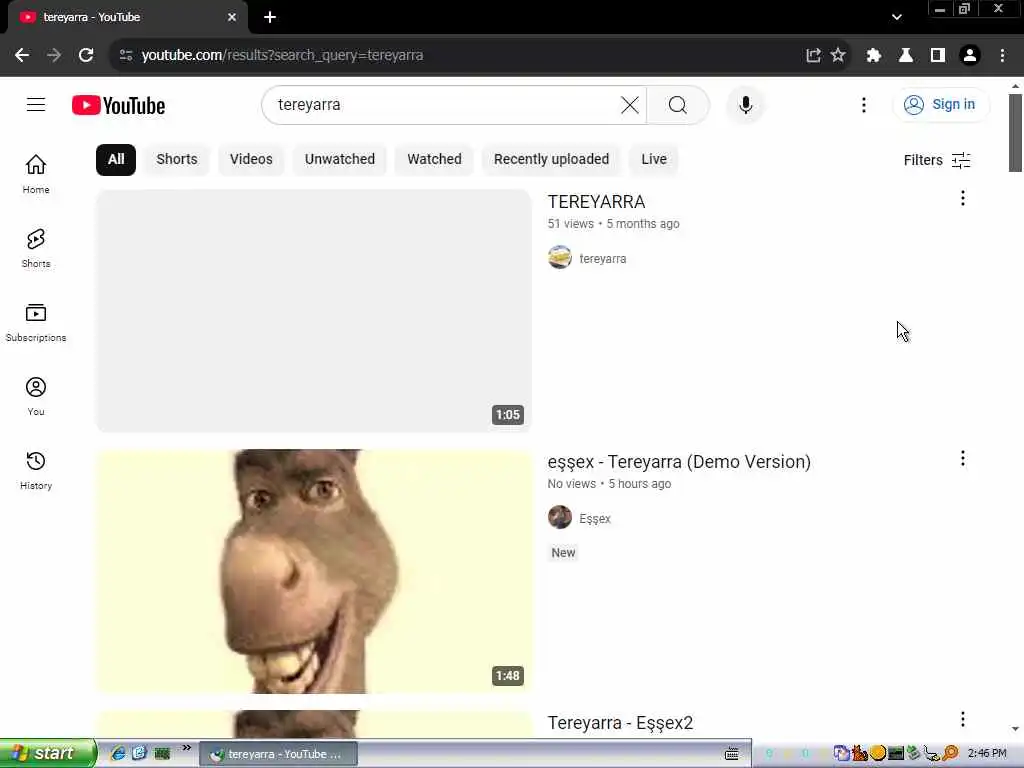Viewport: 1024px width, 768px height.
Task: Select the Unwatched filter chip
Action: tap(340, 160)
